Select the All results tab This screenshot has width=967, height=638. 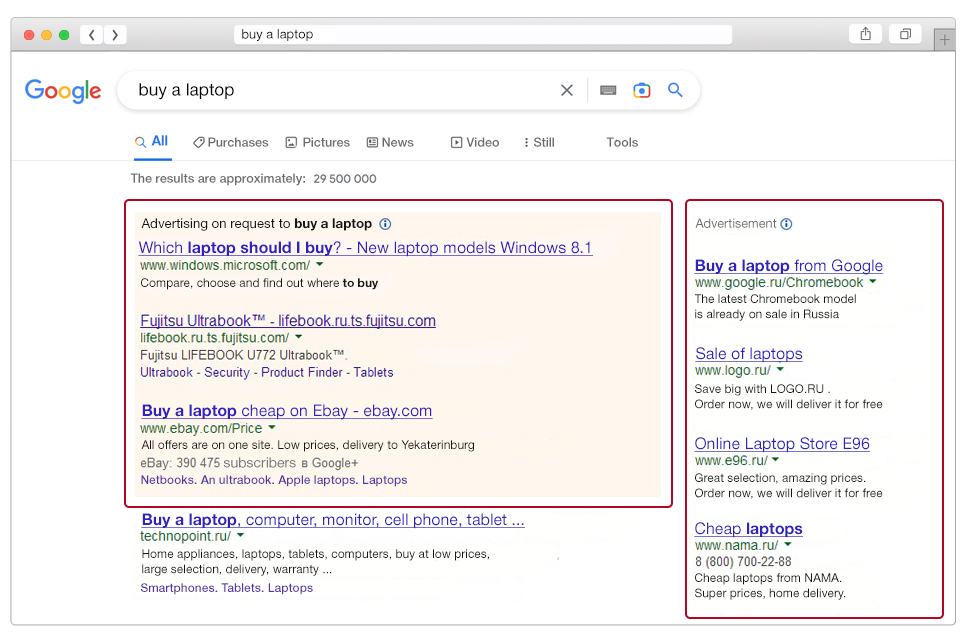click(x=152, y=142)
